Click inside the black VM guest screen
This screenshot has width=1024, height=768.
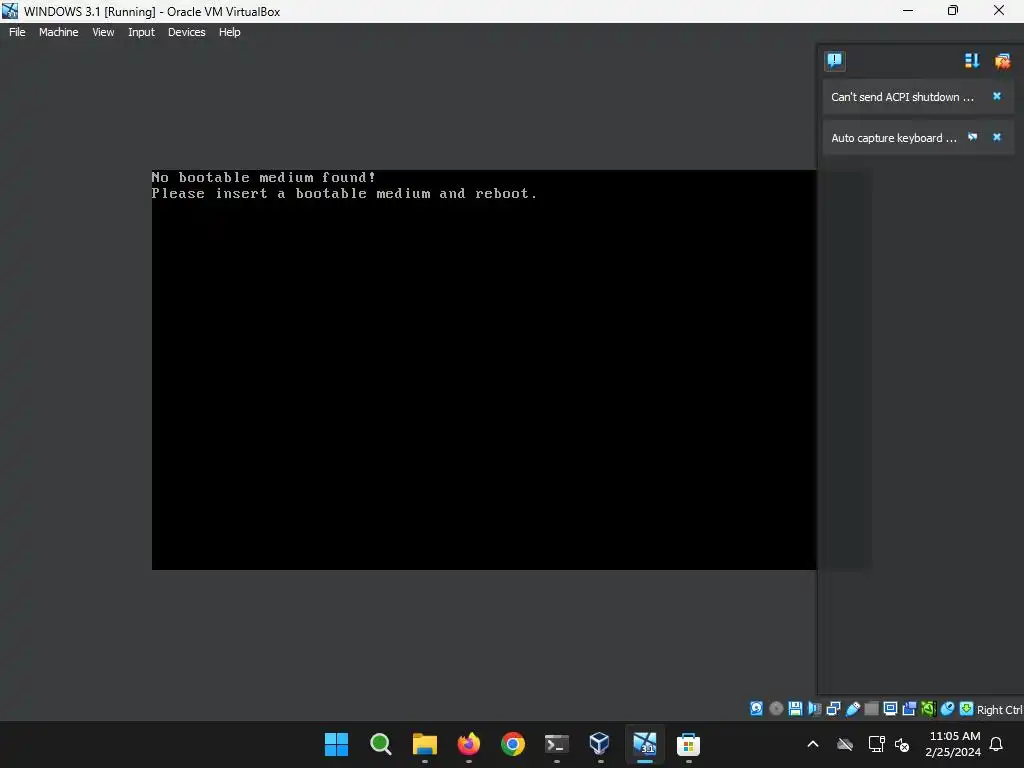click(483, 370)
